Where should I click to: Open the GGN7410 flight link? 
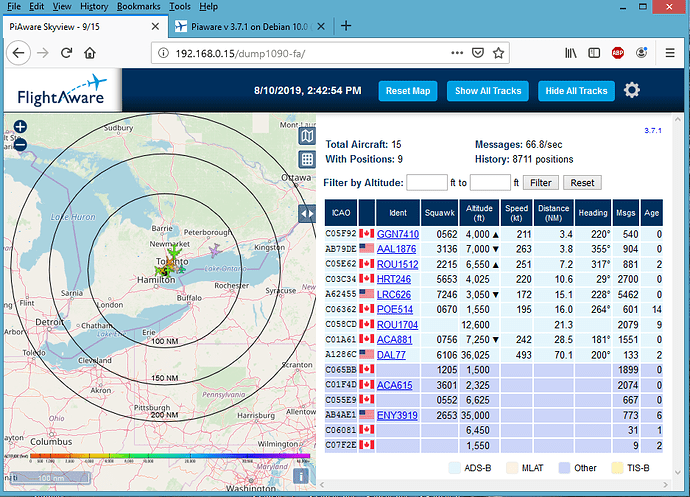point(397,234)
